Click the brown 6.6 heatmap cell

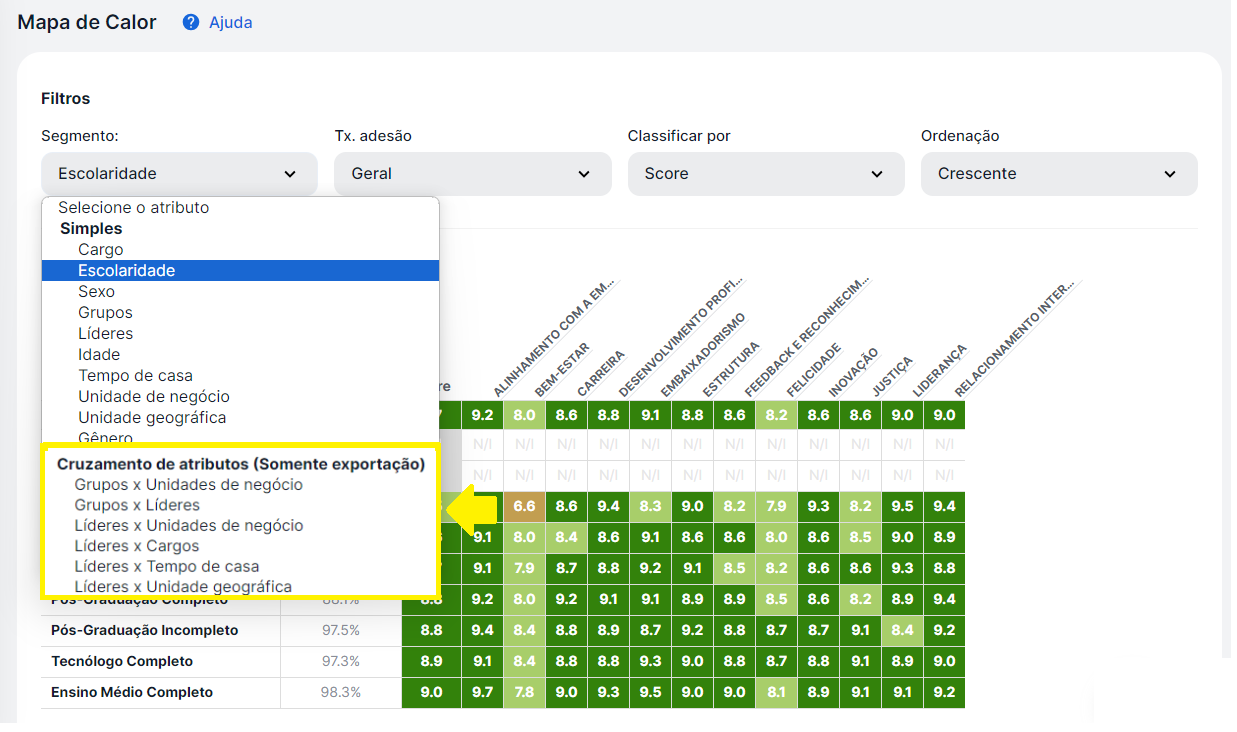pyautogui.click(x=524, y=507)
